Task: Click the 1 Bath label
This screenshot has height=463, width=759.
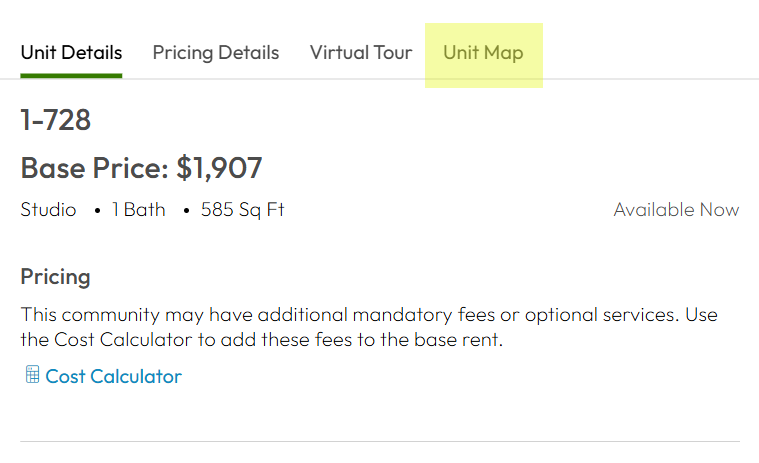Action: [138, 210]
